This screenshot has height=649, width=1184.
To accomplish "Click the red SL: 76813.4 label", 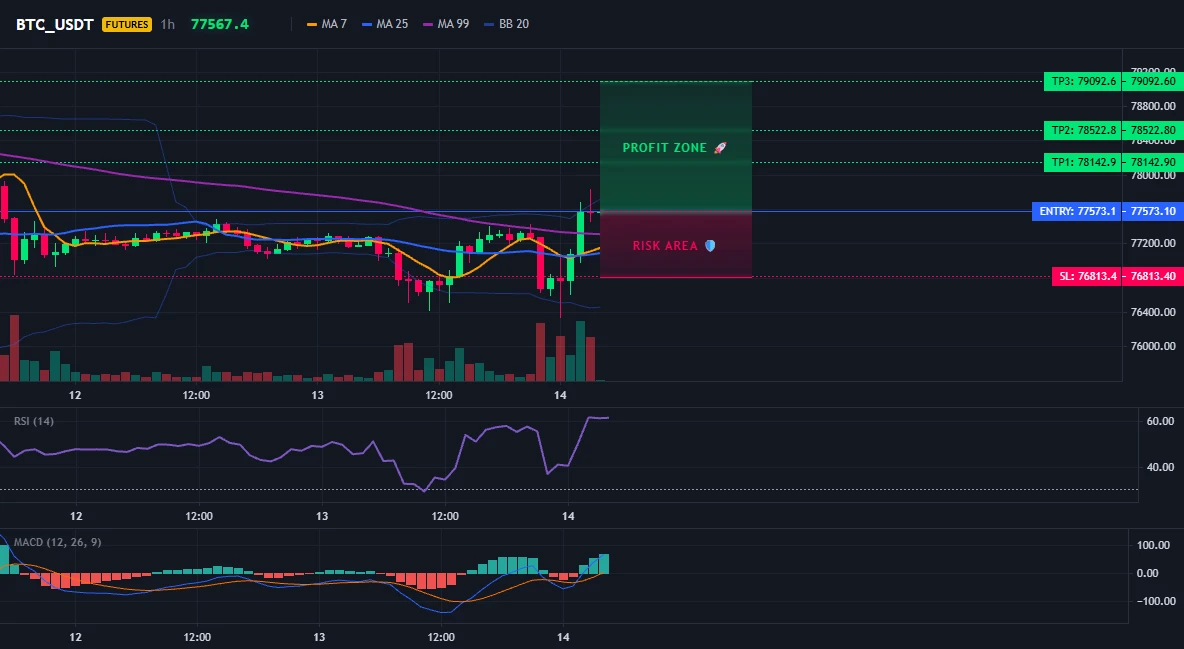I will [x=1087, y=276].
